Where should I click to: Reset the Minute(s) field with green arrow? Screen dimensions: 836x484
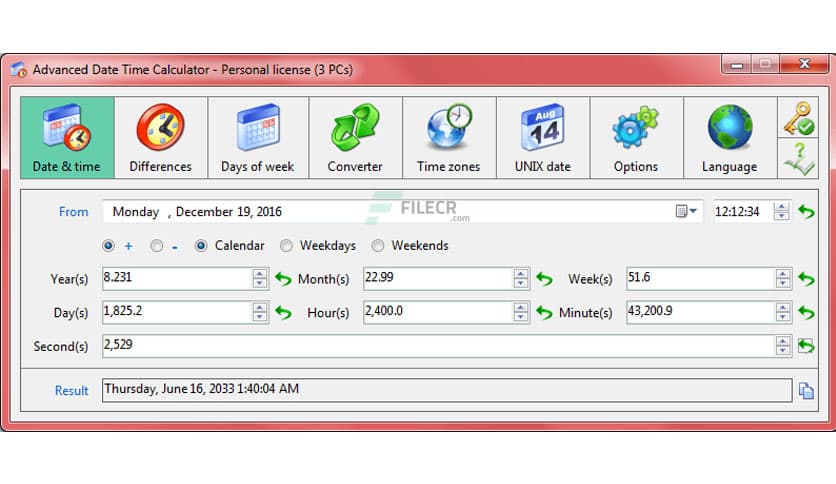(x=806, y=312)
